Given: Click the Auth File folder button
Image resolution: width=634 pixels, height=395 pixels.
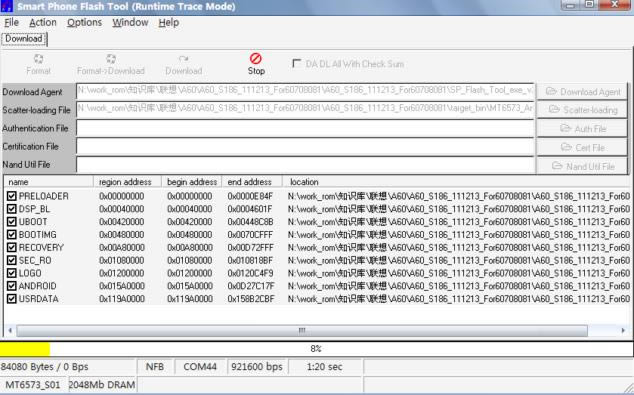Looking at the screenshot, I should pos(582,129).
